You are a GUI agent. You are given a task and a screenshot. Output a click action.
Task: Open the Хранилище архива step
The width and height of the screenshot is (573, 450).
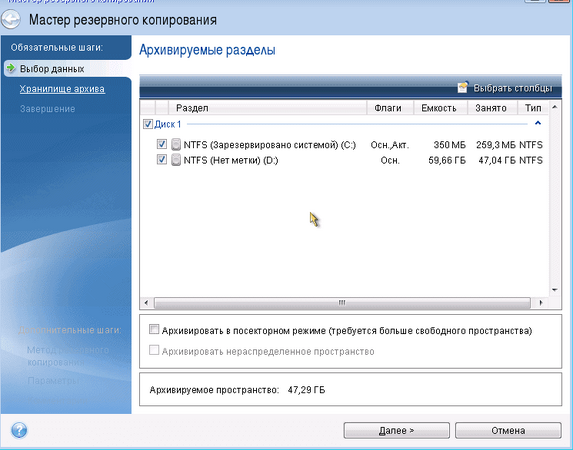click(62, 89)
